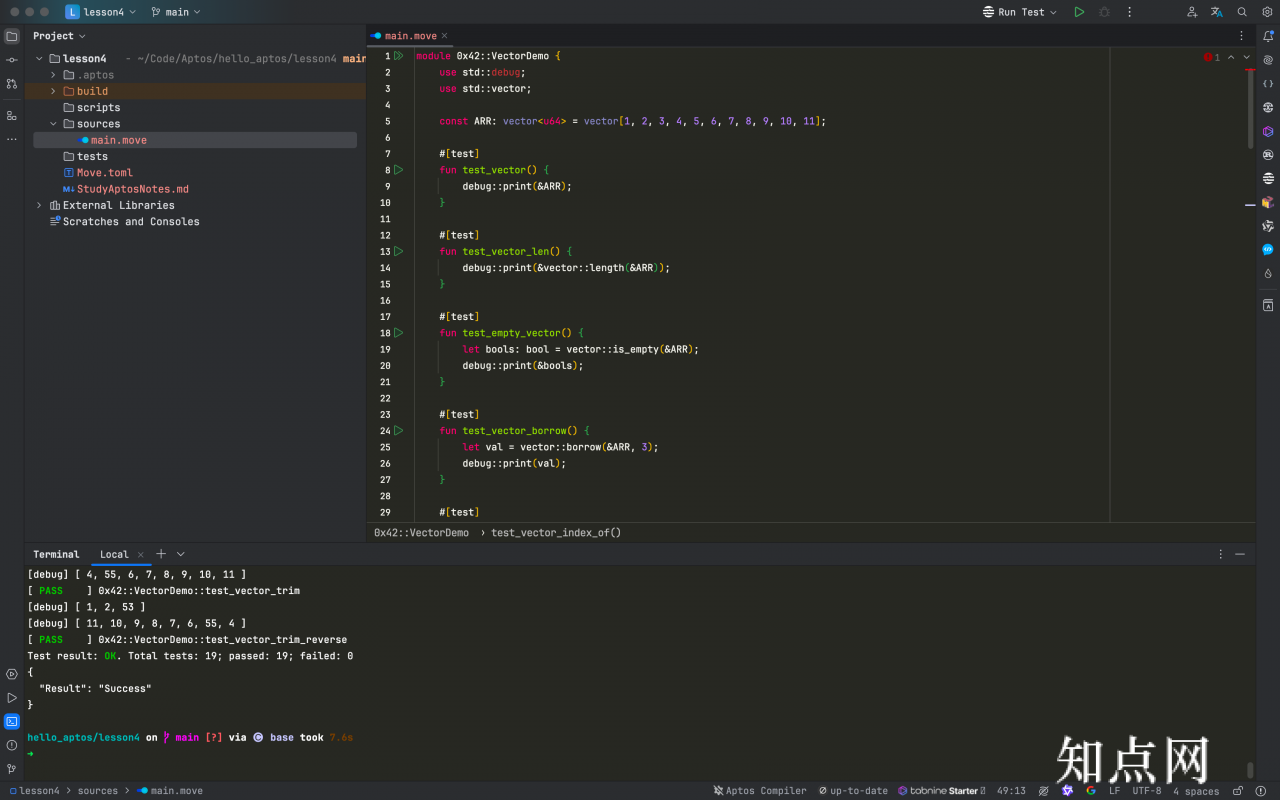Run test_vector from gutter

398,170
